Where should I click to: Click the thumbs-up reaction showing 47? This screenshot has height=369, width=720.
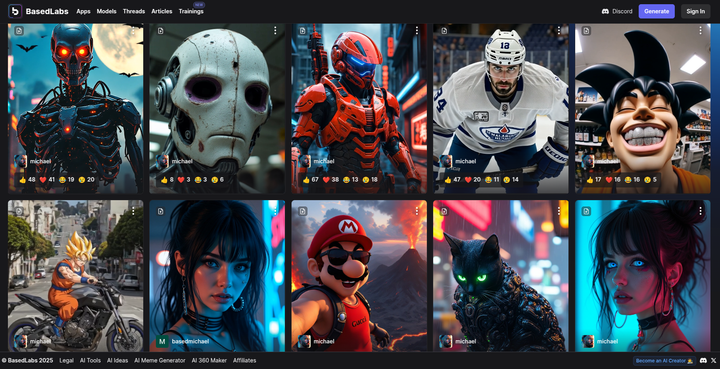point(453,179)
